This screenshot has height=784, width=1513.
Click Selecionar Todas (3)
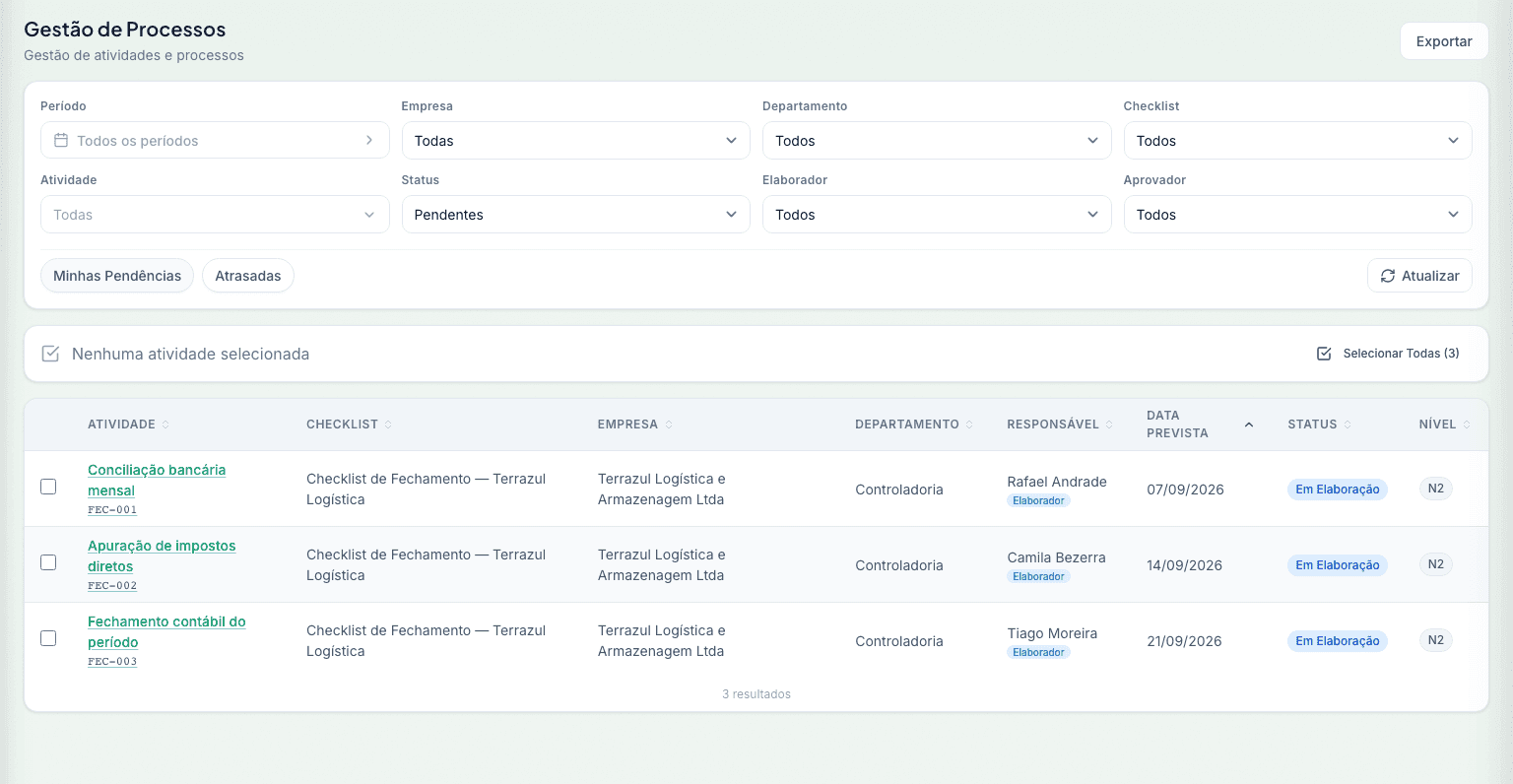[x=1389, y=354]
